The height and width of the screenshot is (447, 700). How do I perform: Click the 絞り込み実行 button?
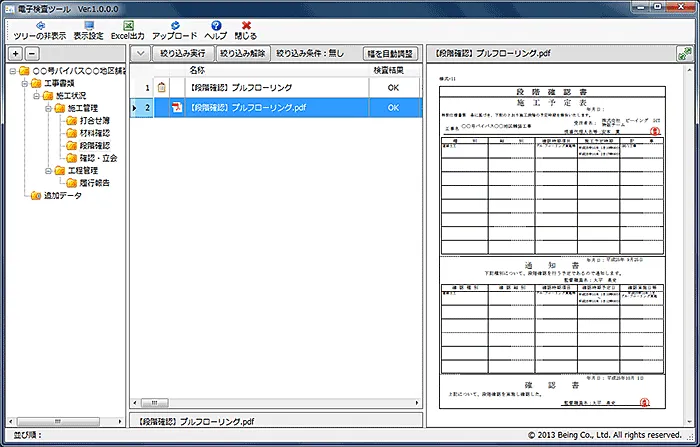pos(183,52)
